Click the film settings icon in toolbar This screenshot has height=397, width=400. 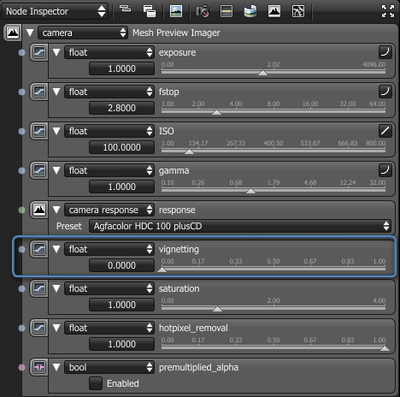pyautogui.click(x=226, y=11)
